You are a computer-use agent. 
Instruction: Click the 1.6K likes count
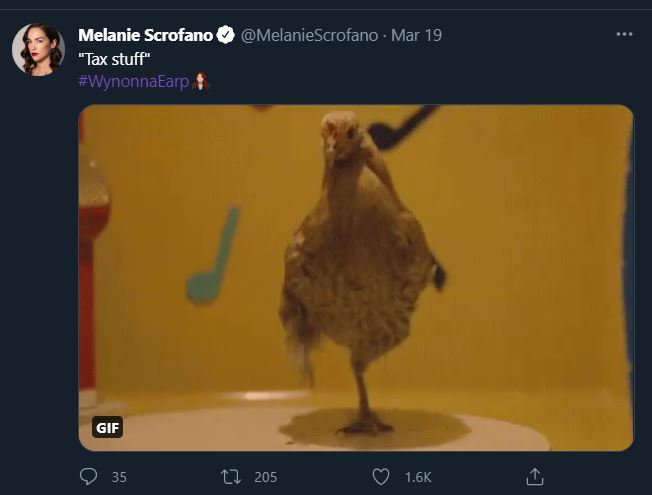point(417,477)
